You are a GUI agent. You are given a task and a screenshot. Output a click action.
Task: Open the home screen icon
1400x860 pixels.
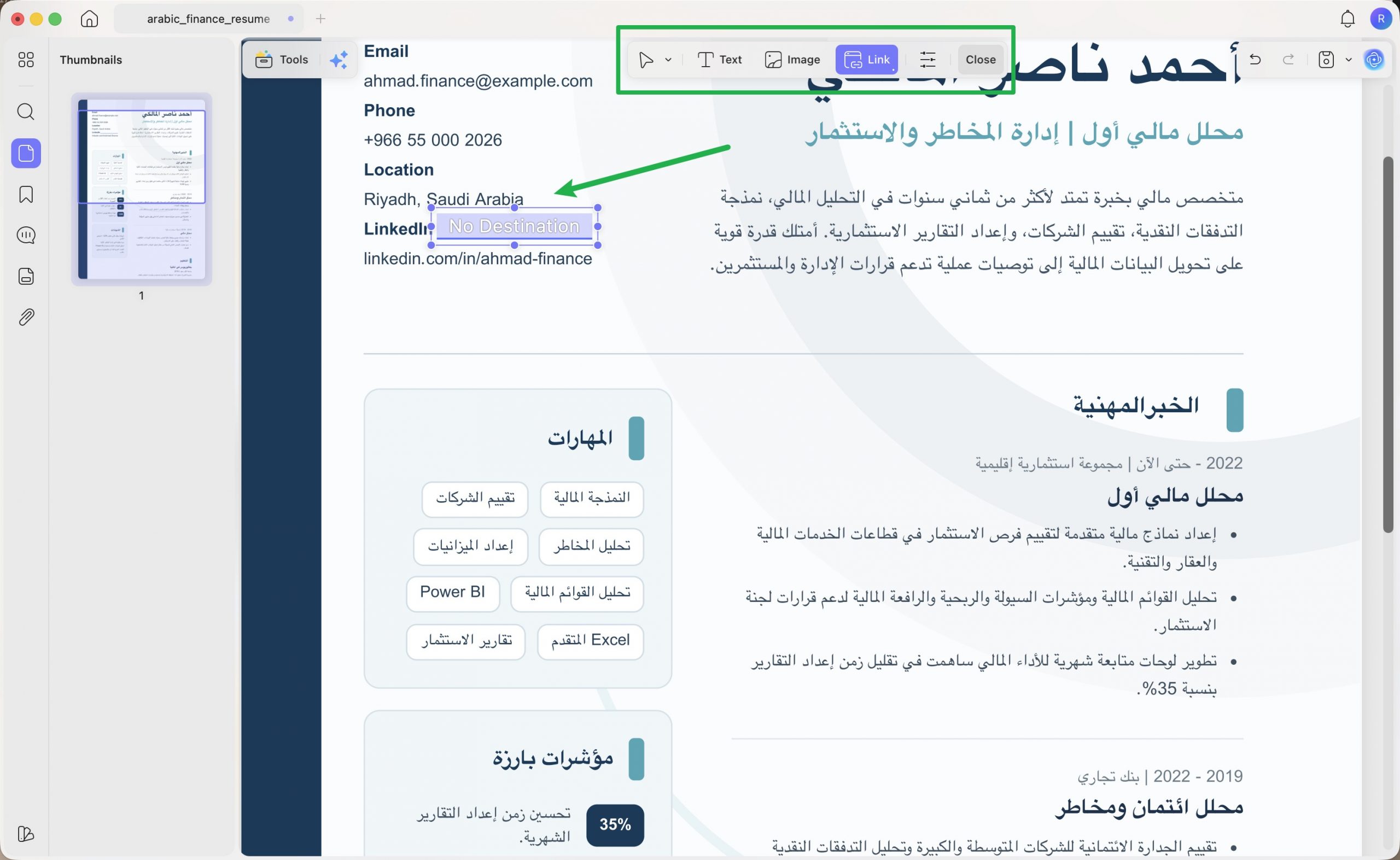point(89,19)
